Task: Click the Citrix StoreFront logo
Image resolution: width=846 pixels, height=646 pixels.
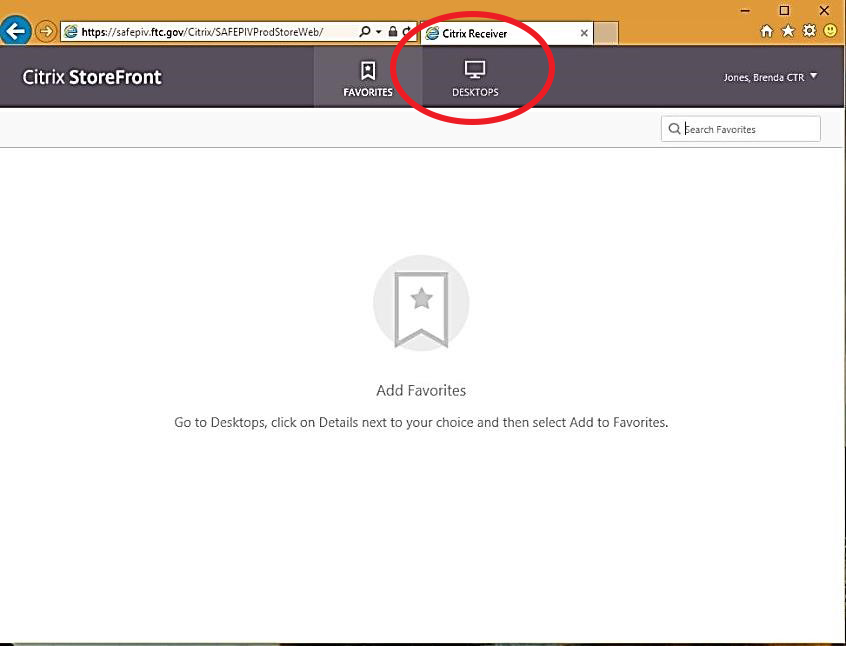Action: coord(92,77)
